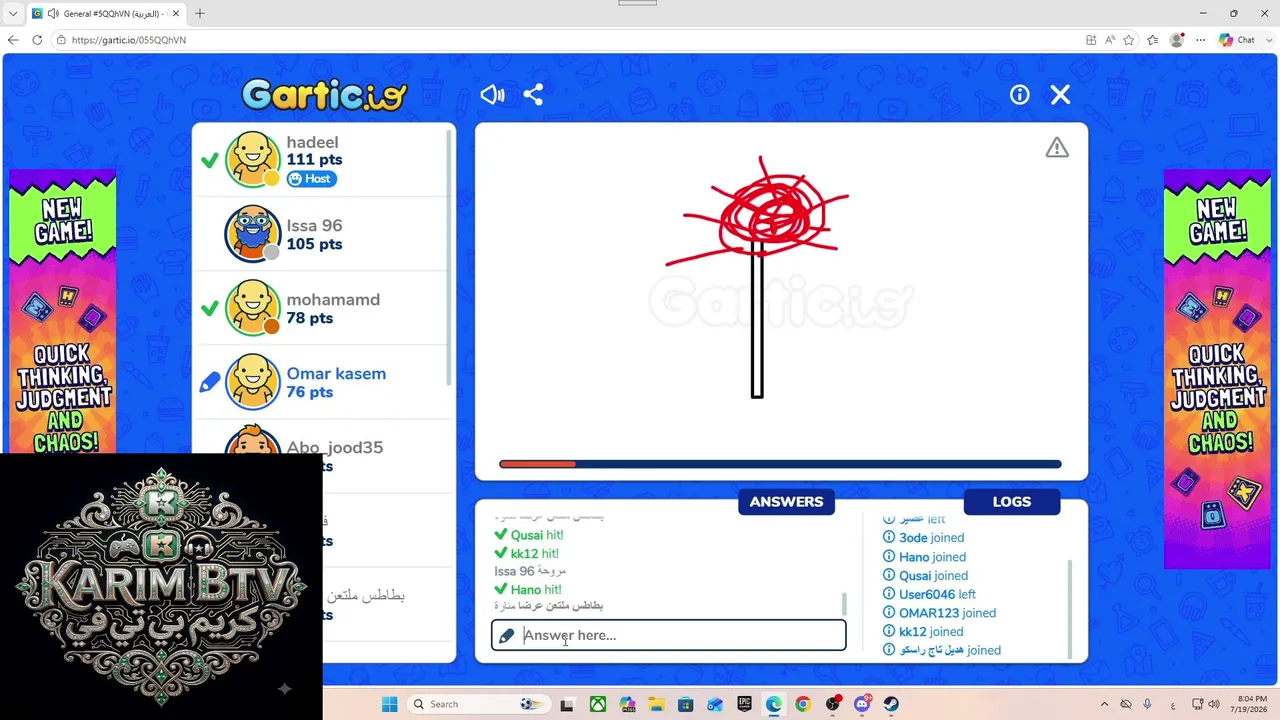
Task: Click the green checkmark beside mohamamd
Action: (x=209, y=308)
